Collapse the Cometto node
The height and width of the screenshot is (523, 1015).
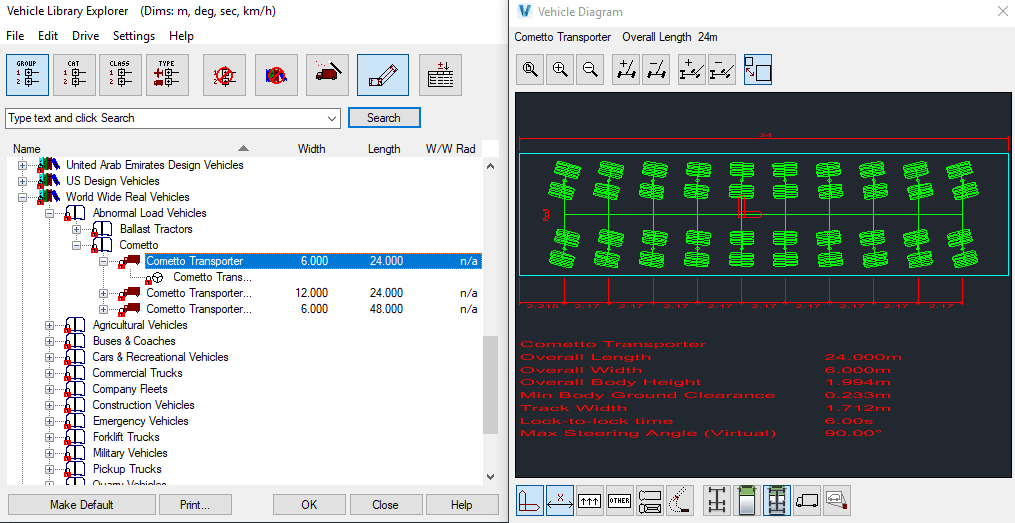(76, 245)
